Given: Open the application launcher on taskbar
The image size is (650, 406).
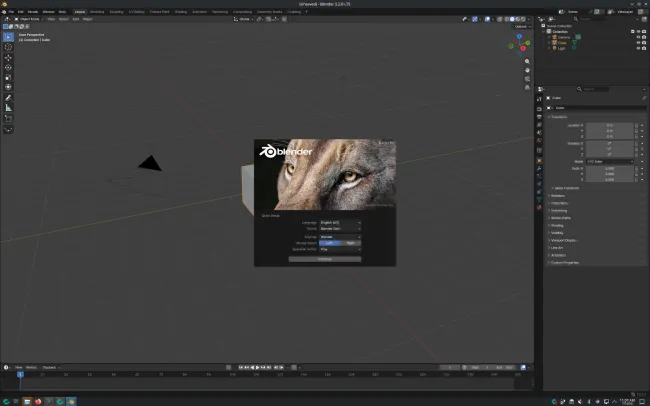Looking at the screenshot, I should [6, 401].
